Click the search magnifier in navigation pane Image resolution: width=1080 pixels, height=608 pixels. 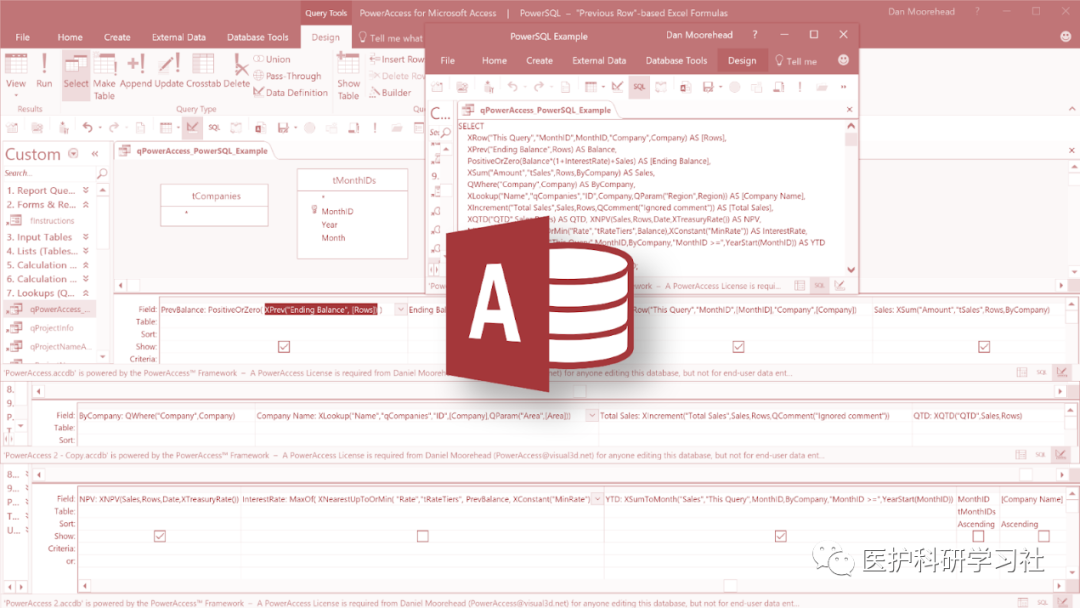point(102,173)
